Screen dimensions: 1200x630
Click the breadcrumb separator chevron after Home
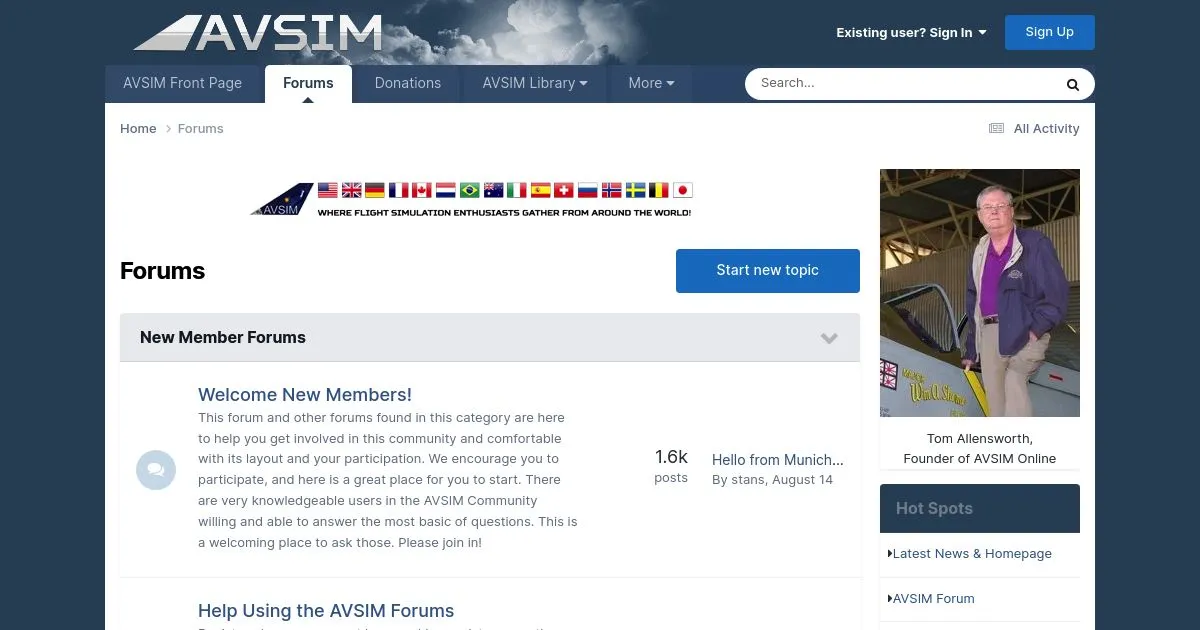pyautogui.click(x=168, y=129)
